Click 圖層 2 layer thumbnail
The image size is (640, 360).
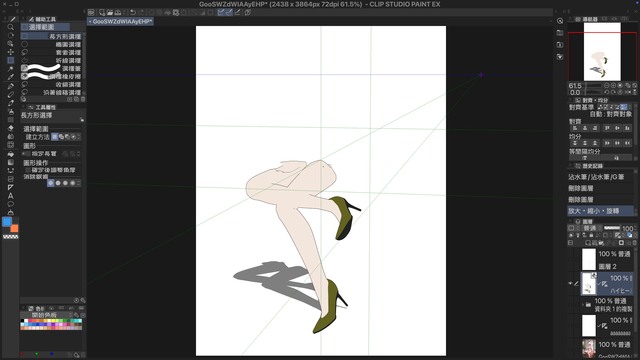589,260
